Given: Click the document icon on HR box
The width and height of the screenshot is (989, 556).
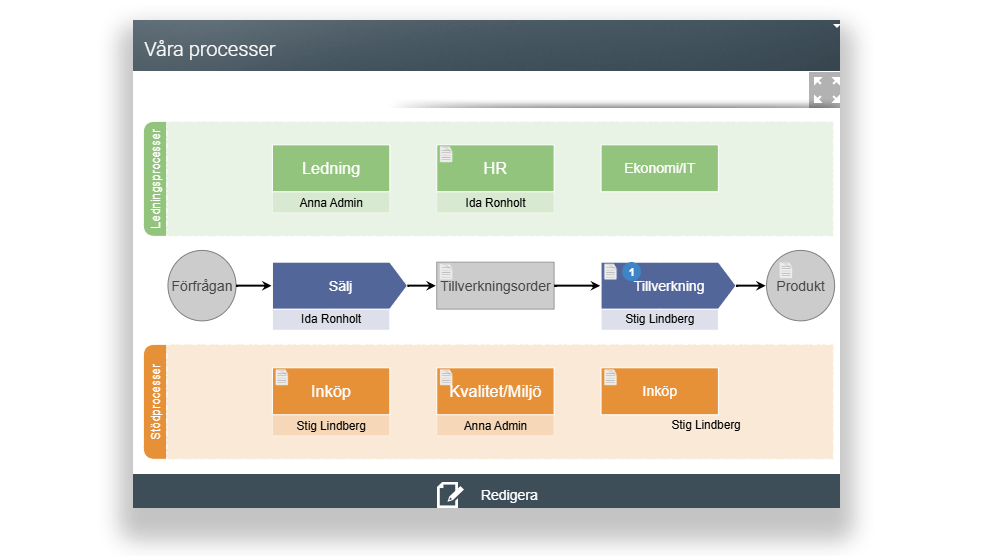Looking at the screenshot, I should 446,154.
